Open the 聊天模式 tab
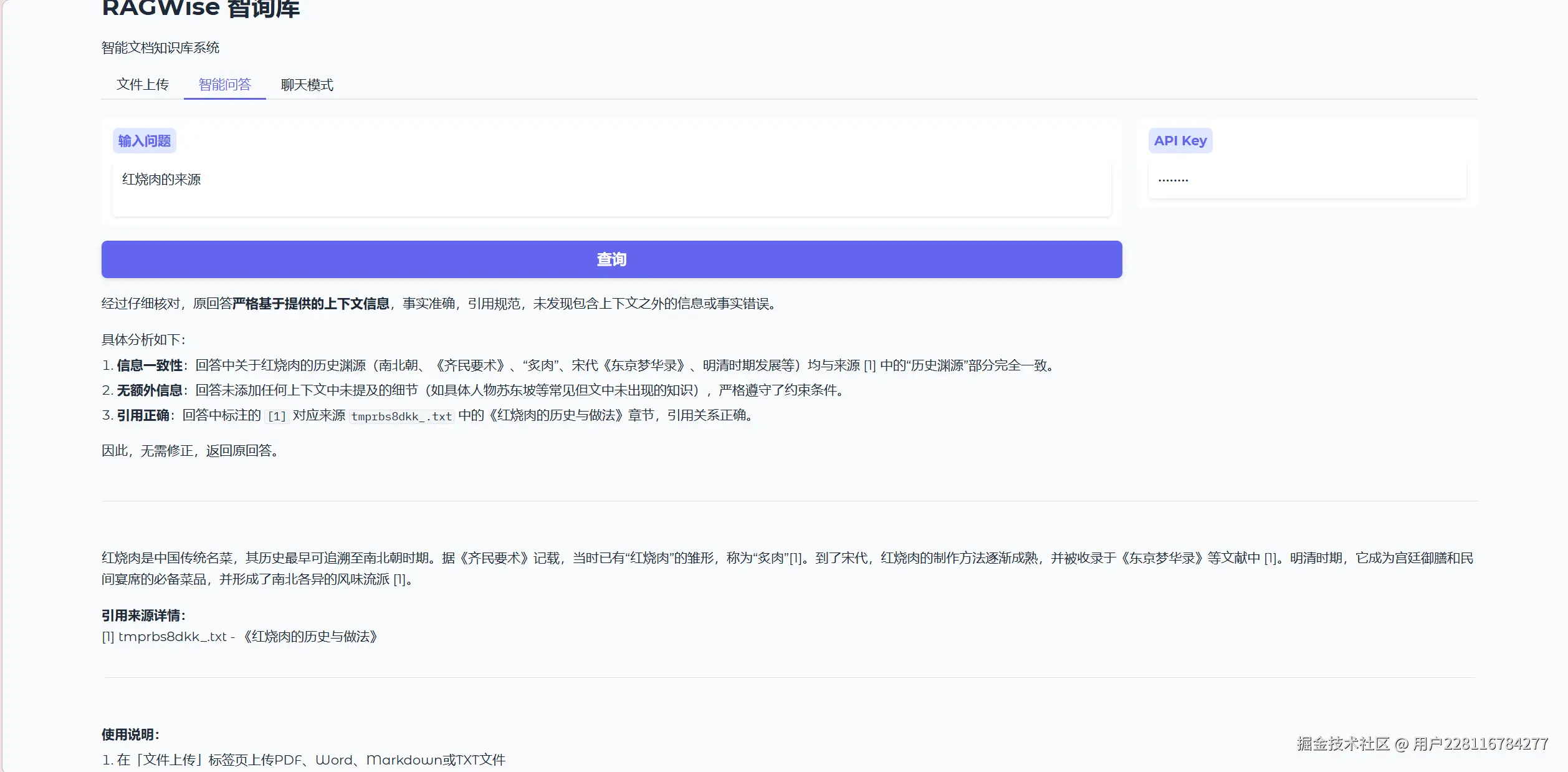The width and height of the screenshot is (1568, 772). coord(307,85)
